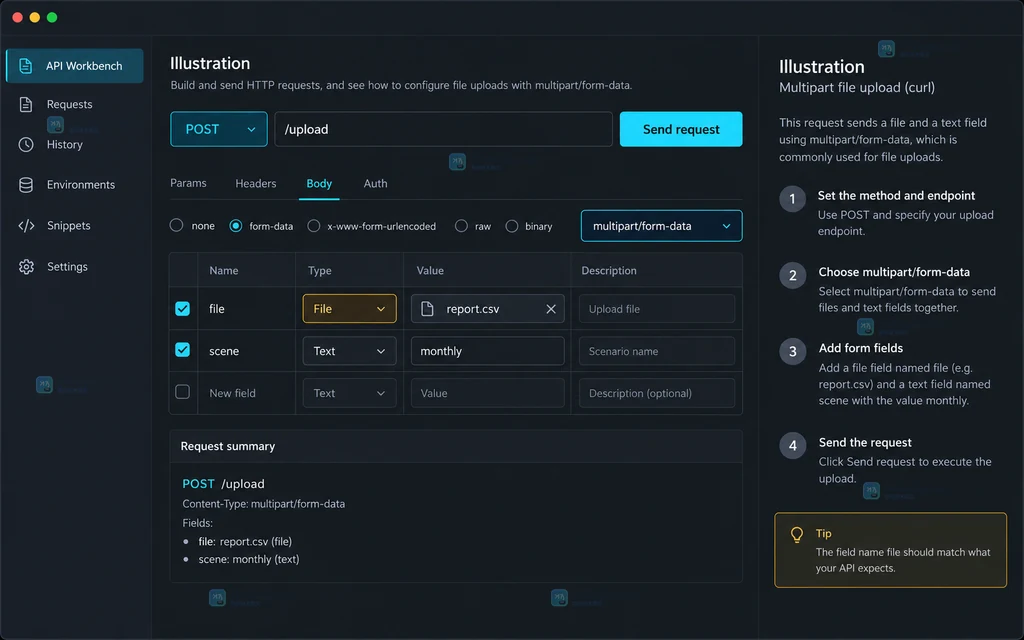Click the 'file: report.csv (file)' summary line
This screenshot has width=1024, height=640.
[245, 541]
